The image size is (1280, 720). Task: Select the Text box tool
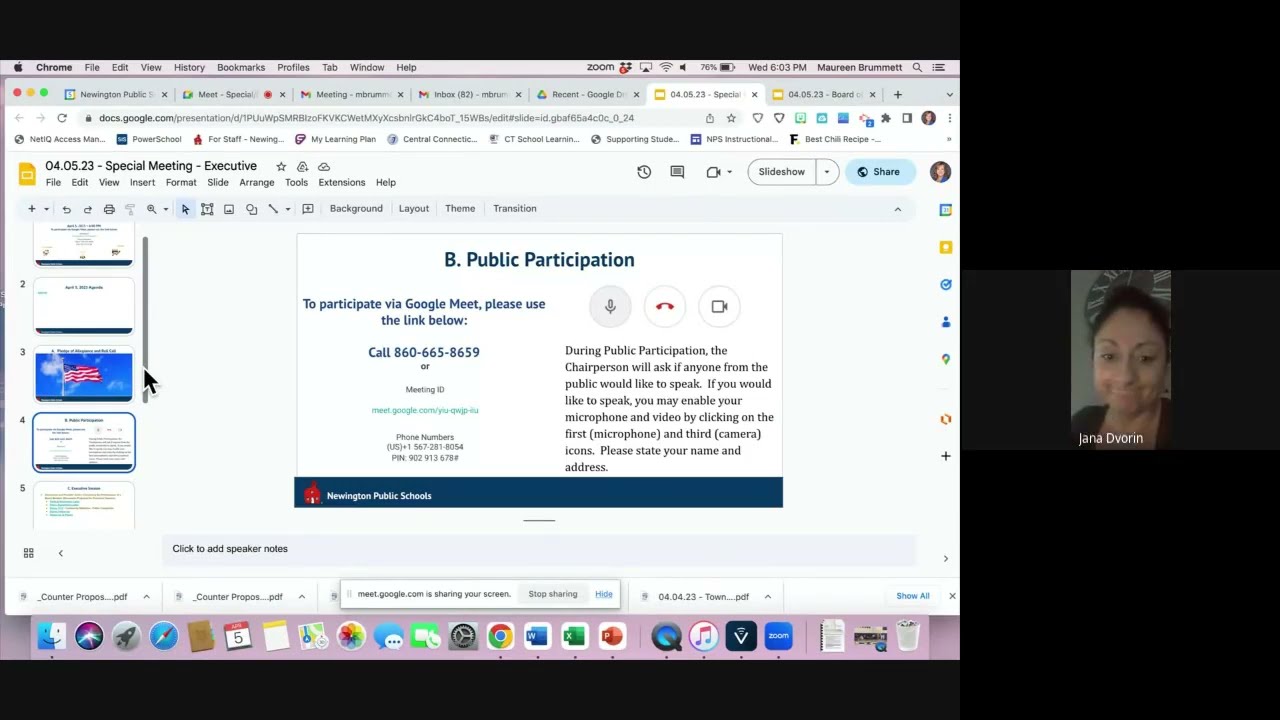tap(207, 209)
